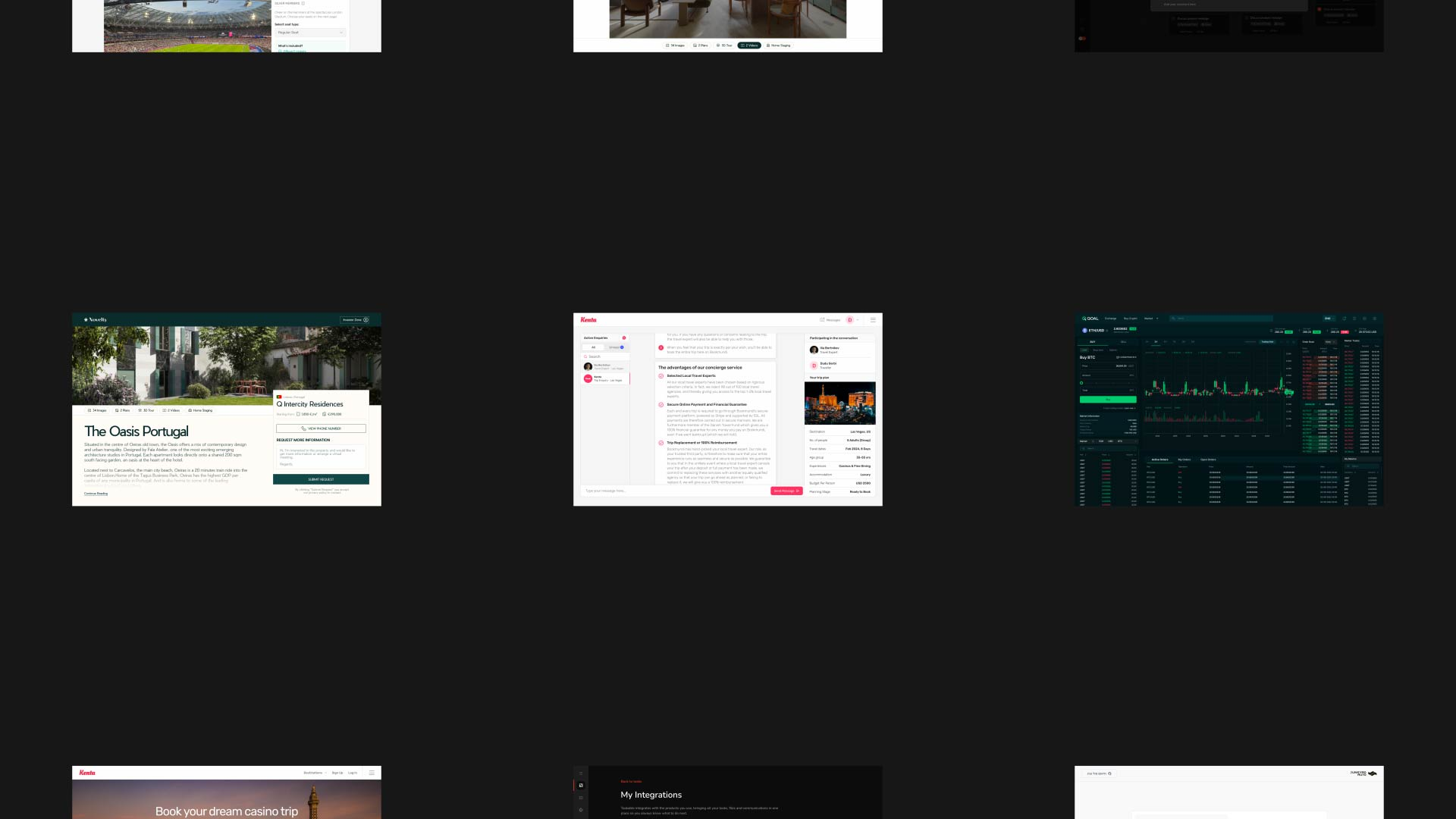Click the amount slider handle in Buy BTC
The height and width of the screenshot is (819, 1456).
1081,383
